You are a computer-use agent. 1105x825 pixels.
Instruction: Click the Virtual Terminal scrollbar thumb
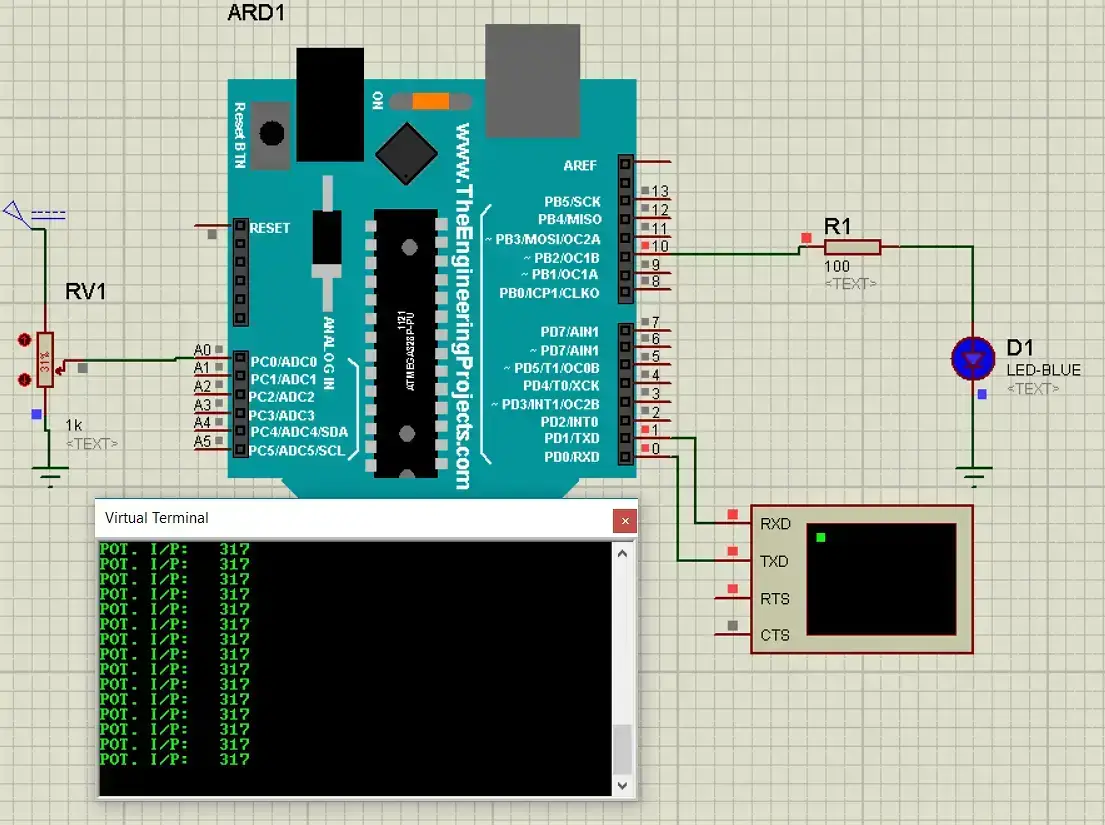tap(622, 749)
